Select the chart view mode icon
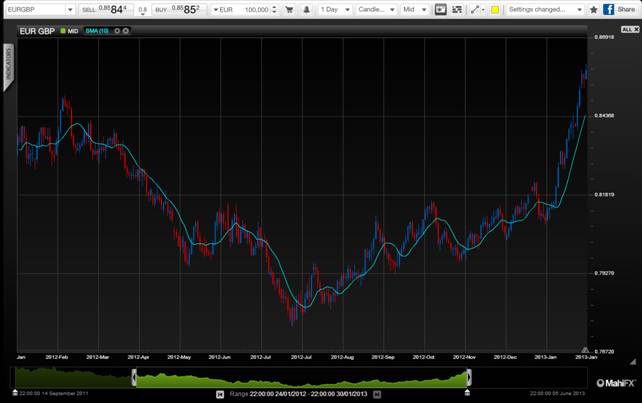The image size is (642, 403). point(440,9)
